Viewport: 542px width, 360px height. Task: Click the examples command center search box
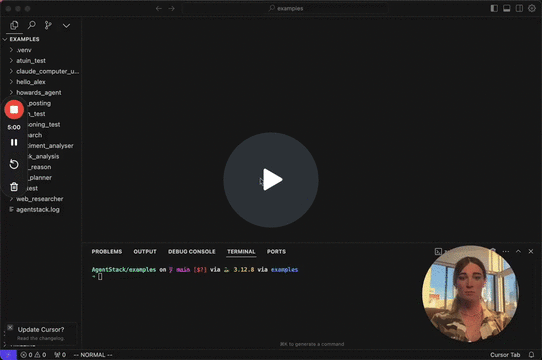tap(286, 8)
